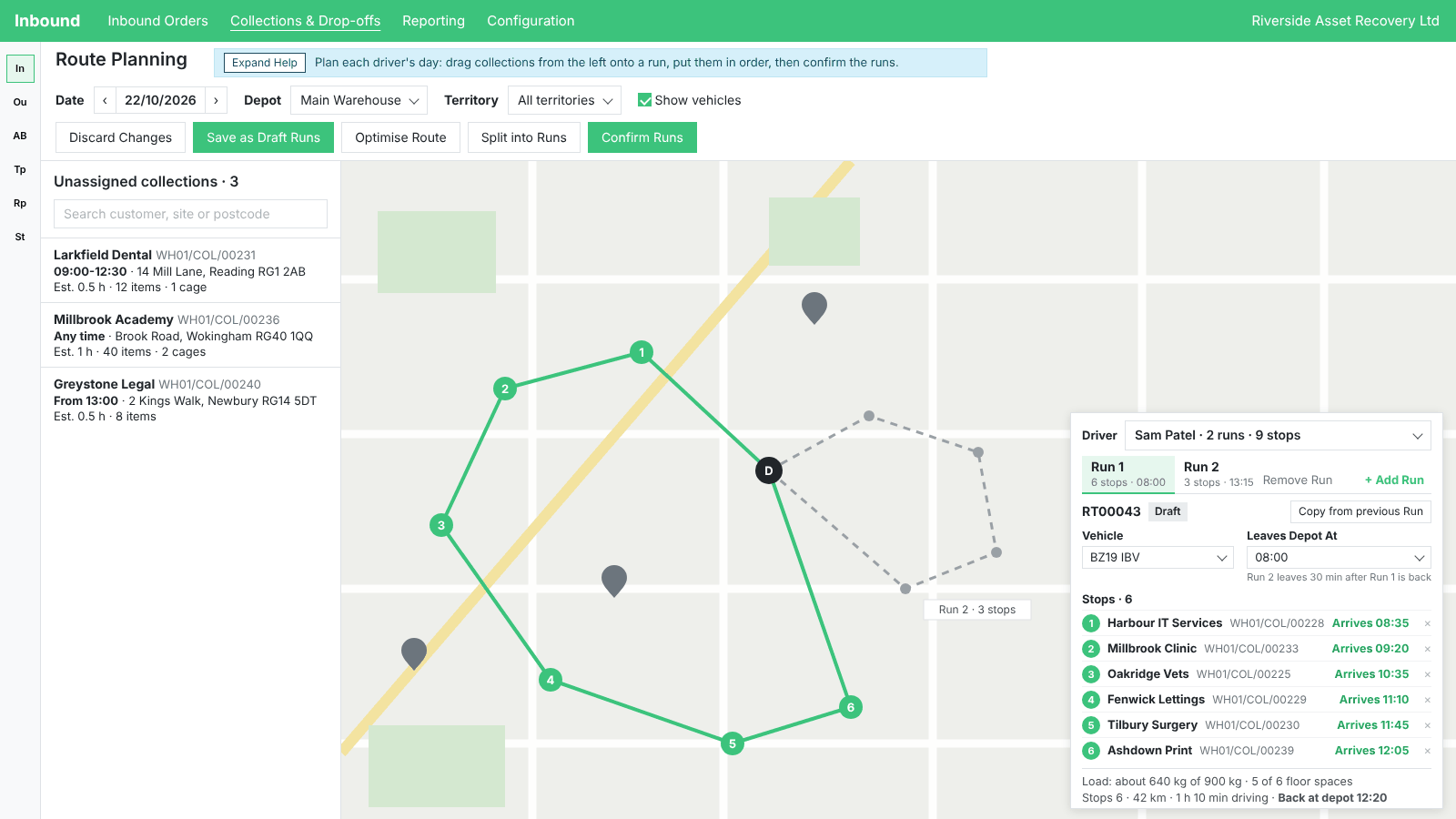Remove Oakridge Vets stop

1427,674
